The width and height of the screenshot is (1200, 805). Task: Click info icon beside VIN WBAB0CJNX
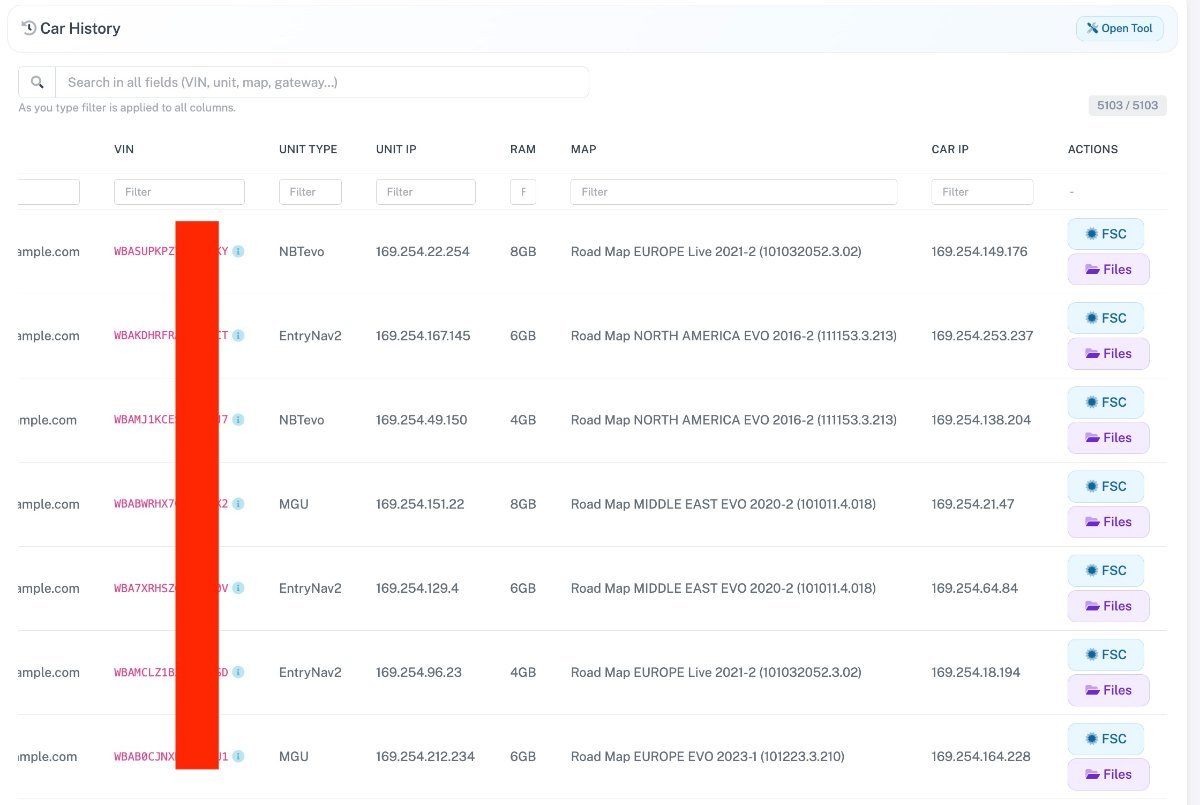(238, 756)
